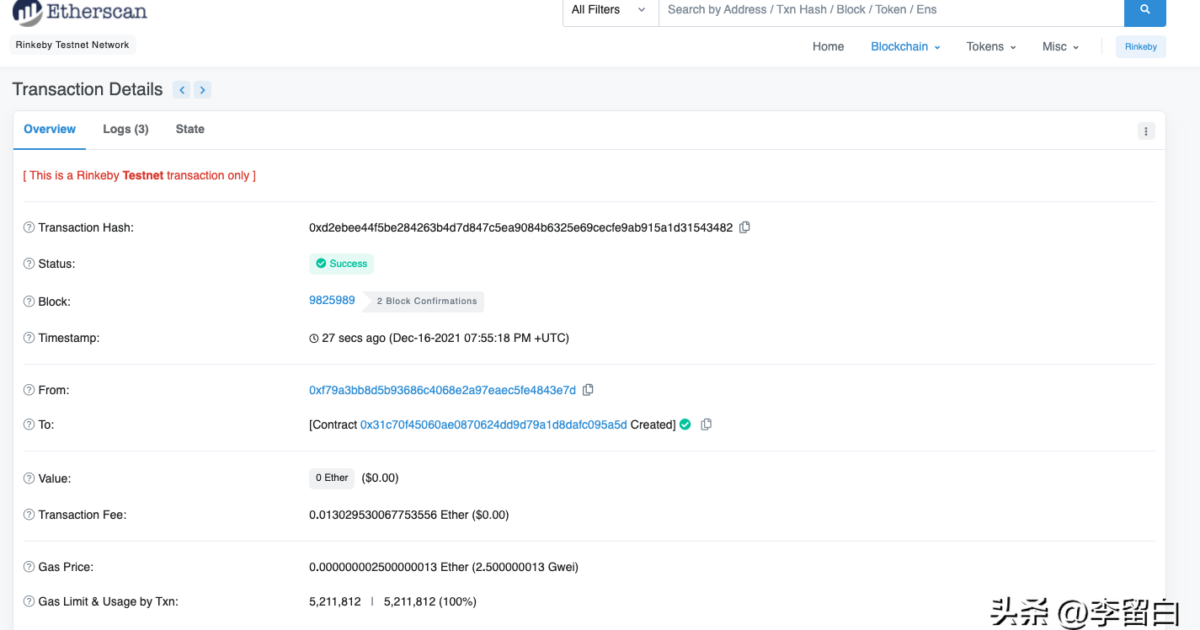
Task: Open block 9825989 link
Action: pyautogui.click(x=332, y=300)
